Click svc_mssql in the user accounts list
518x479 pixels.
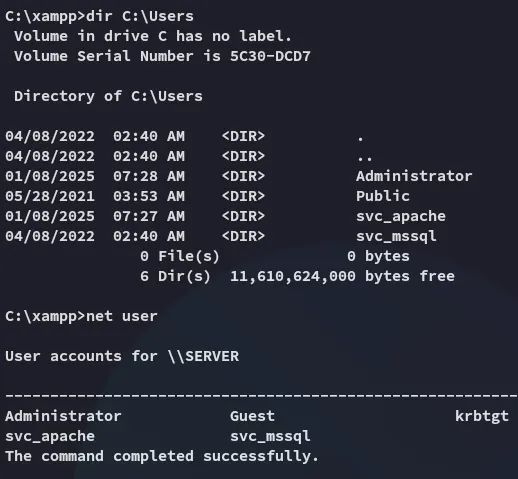tap(270, 437)
